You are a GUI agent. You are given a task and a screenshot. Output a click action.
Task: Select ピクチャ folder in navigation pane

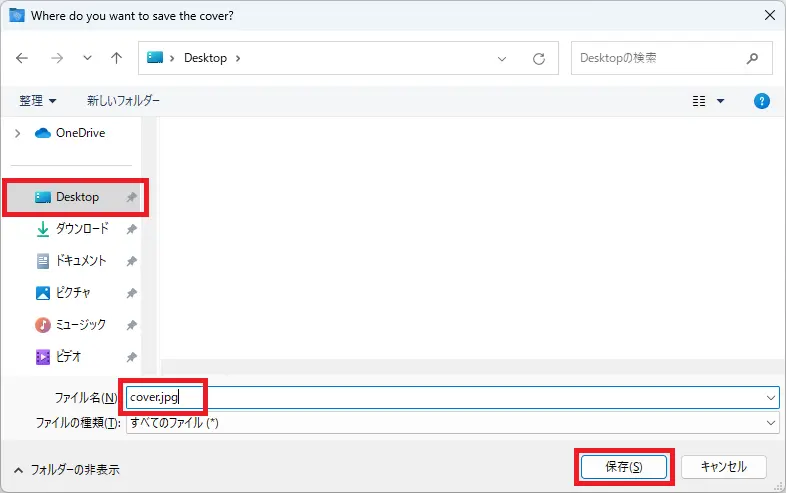click(73, 293)
